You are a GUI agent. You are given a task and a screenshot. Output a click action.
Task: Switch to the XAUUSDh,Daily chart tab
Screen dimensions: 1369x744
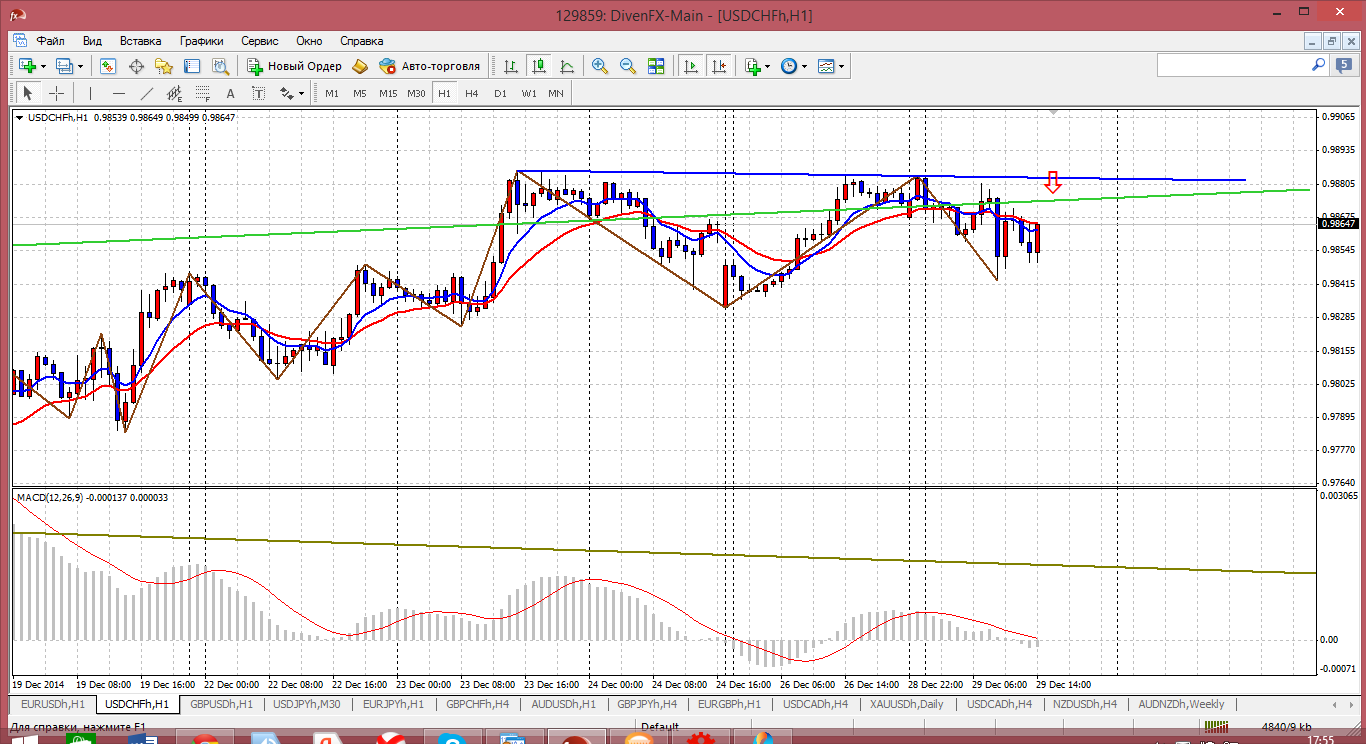point(905,704)
